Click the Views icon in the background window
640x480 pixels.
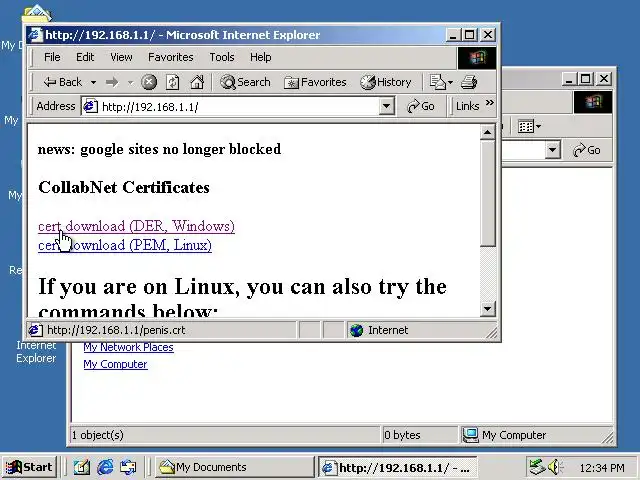click(526, 127)
